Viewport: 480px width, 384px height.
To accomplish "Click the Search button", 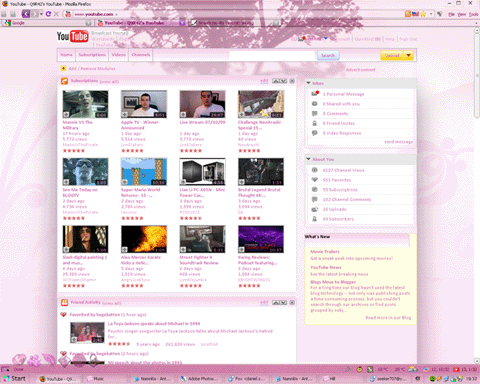I will 328,55.
